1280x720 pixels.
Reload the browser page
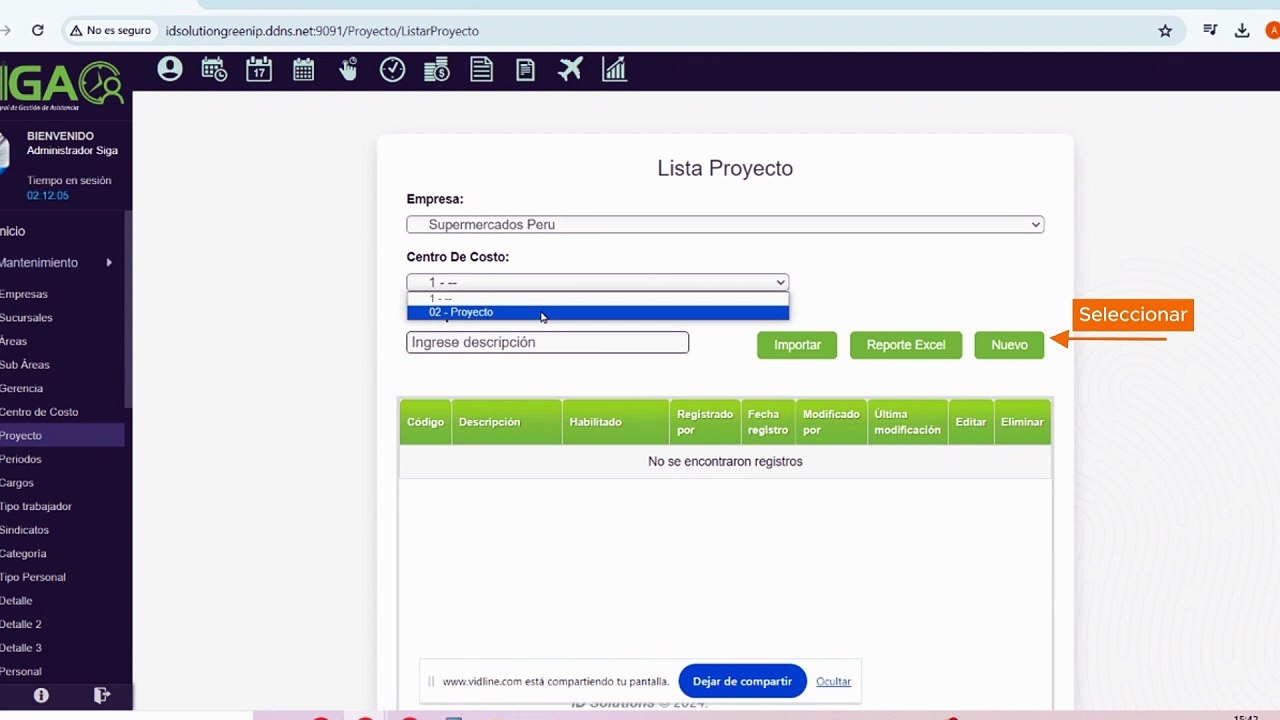[37, 31]
